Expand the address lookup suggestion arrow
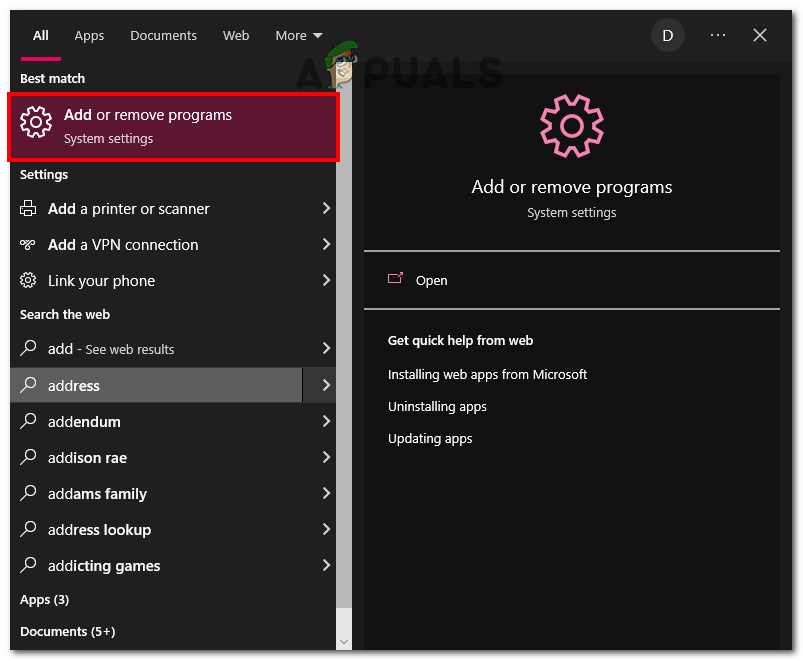 point(326,528)
